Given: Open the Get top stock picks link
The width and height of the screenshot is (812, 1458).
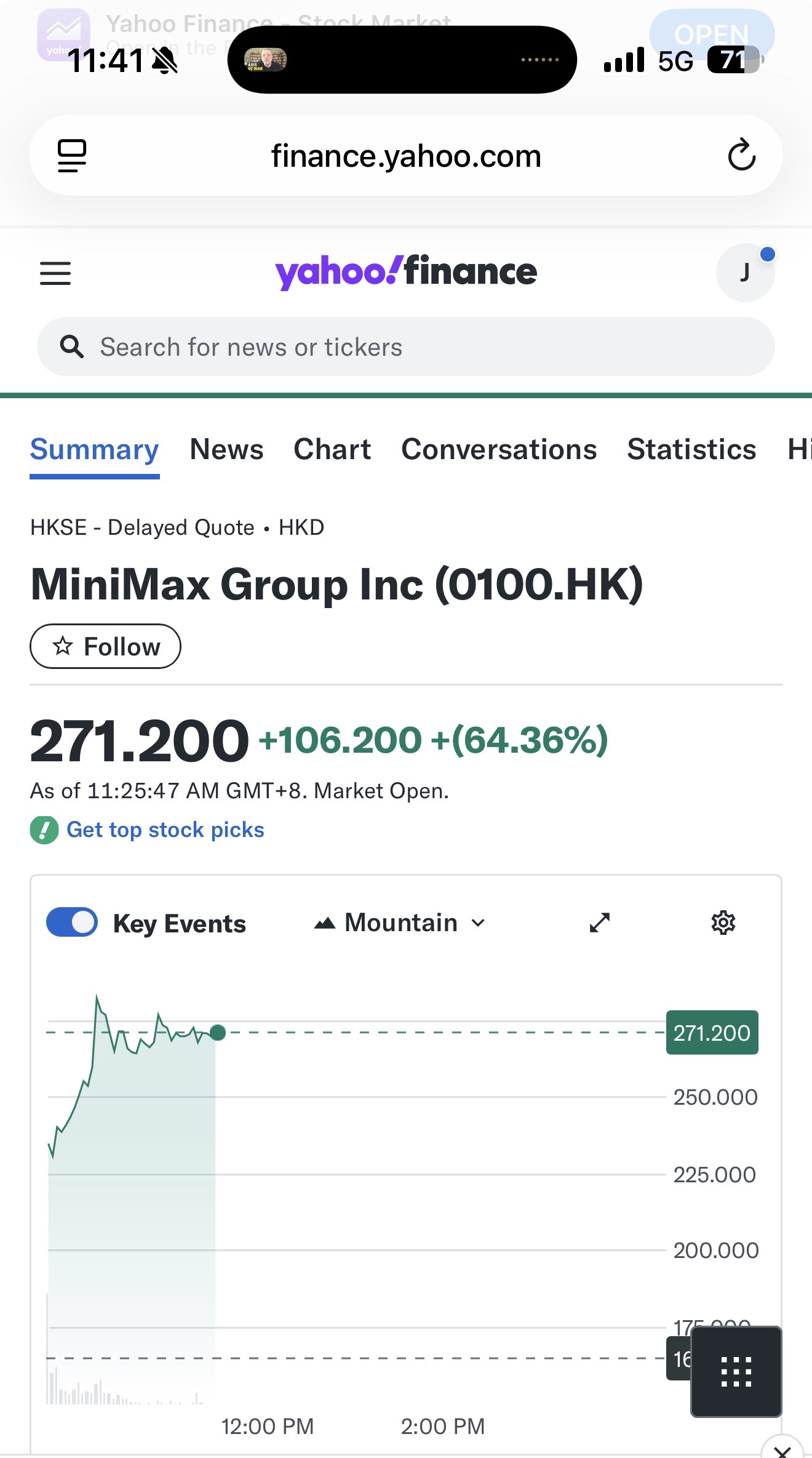Looking at the screenshot, I should point(165,830).
